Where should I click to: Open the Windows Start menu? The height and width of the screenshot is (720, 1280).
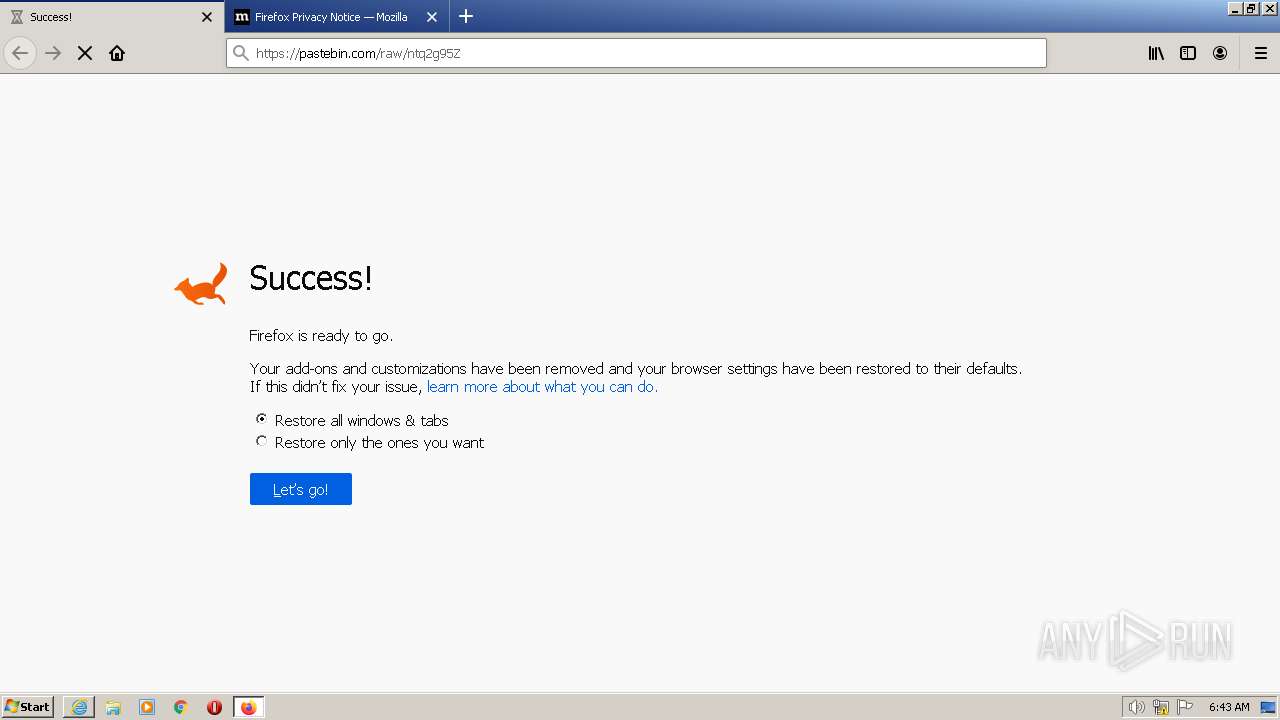[x=28, y=707]
